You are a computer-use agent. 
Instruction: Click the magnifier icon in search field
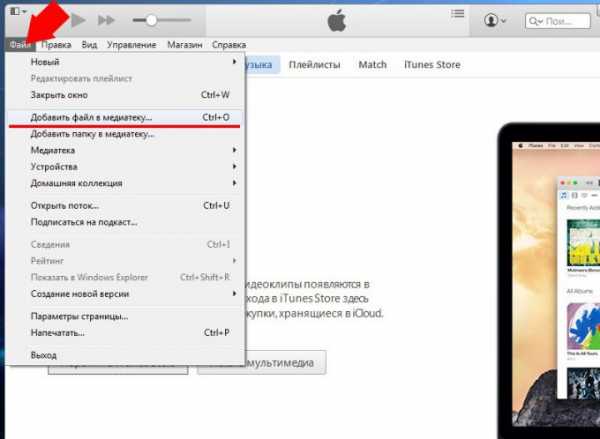(x=531, y=20)
